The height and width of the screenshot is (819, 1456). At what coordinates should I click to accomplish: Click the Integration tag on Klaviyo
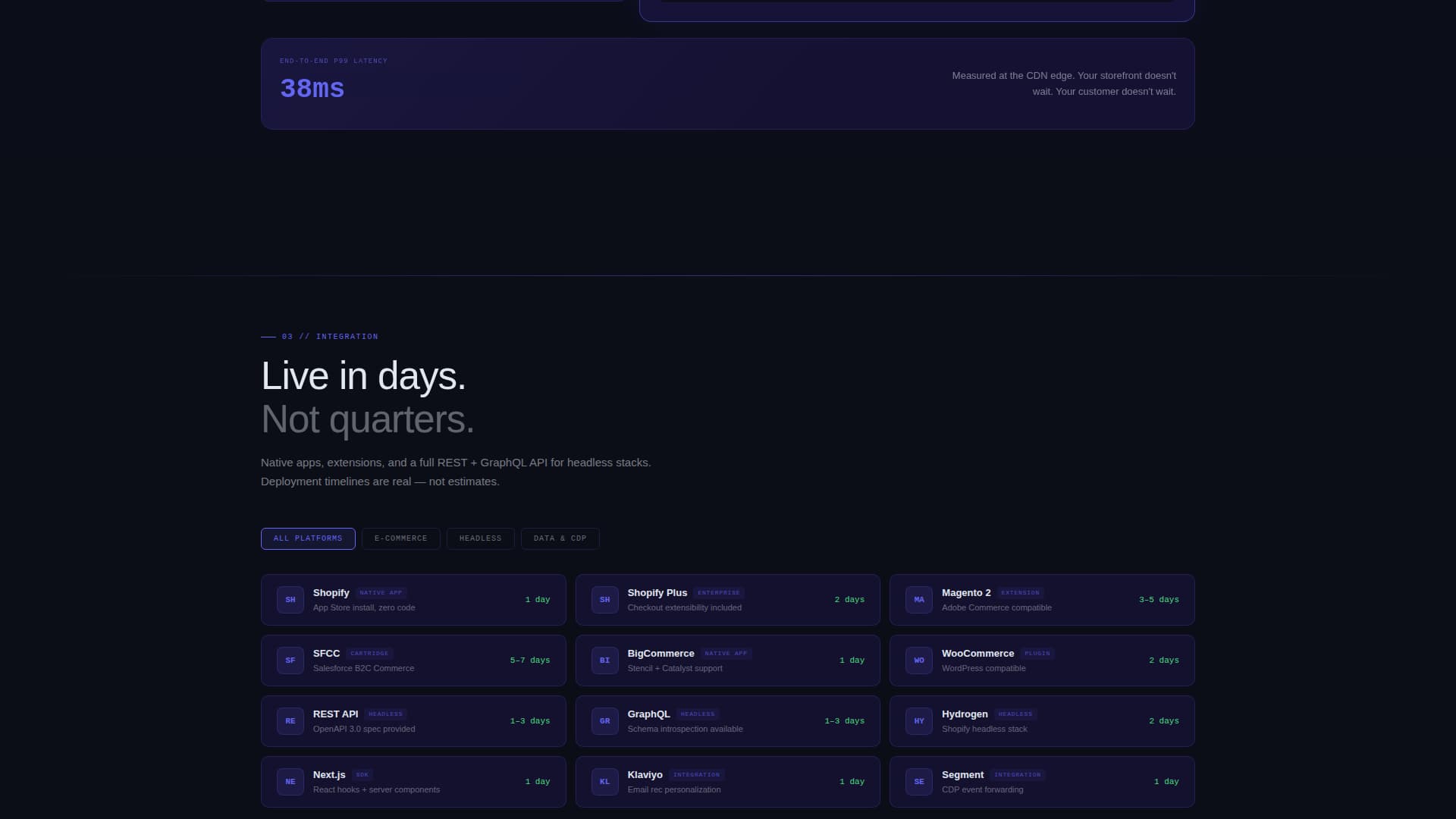click(696, 775)
